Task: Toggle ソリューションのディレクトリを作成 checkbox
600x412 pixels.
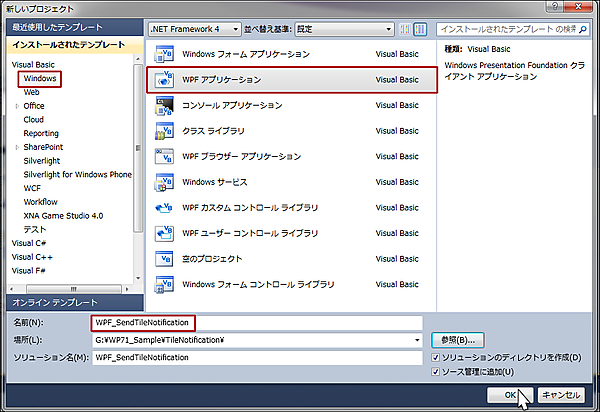Action: point(435,358)
